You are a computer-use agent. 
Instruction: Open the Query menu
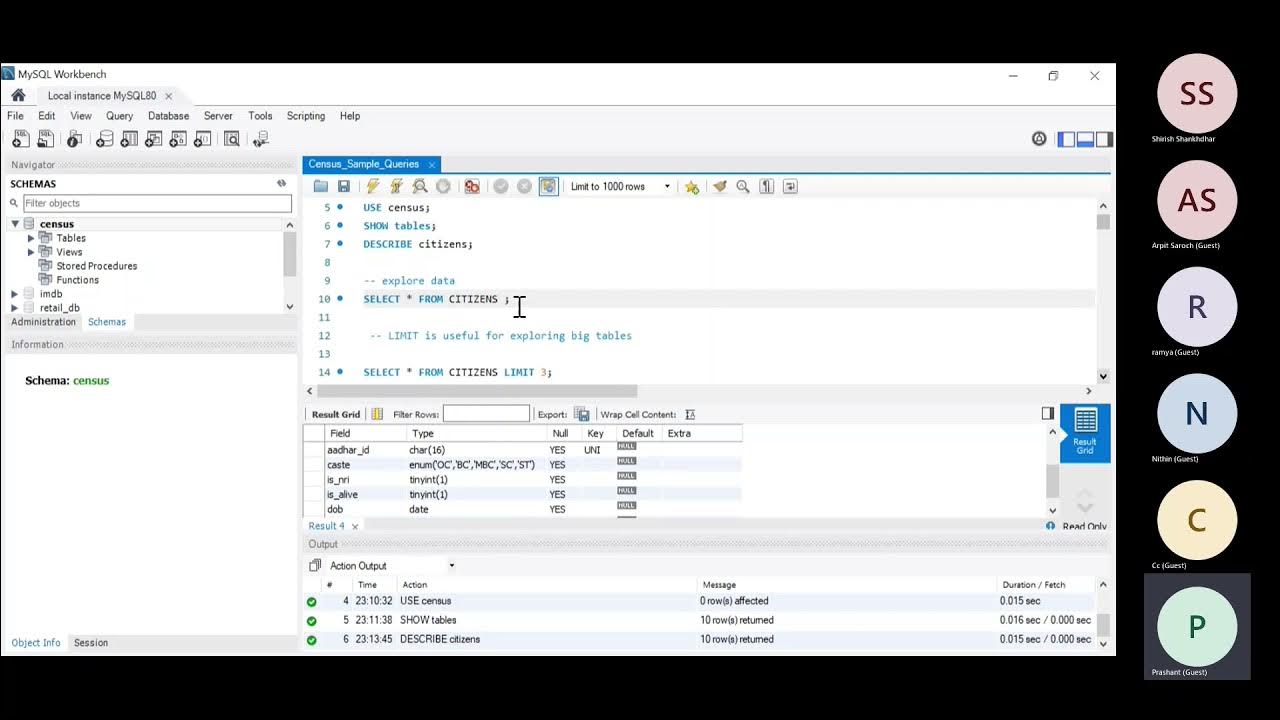(x=119, y=116)
